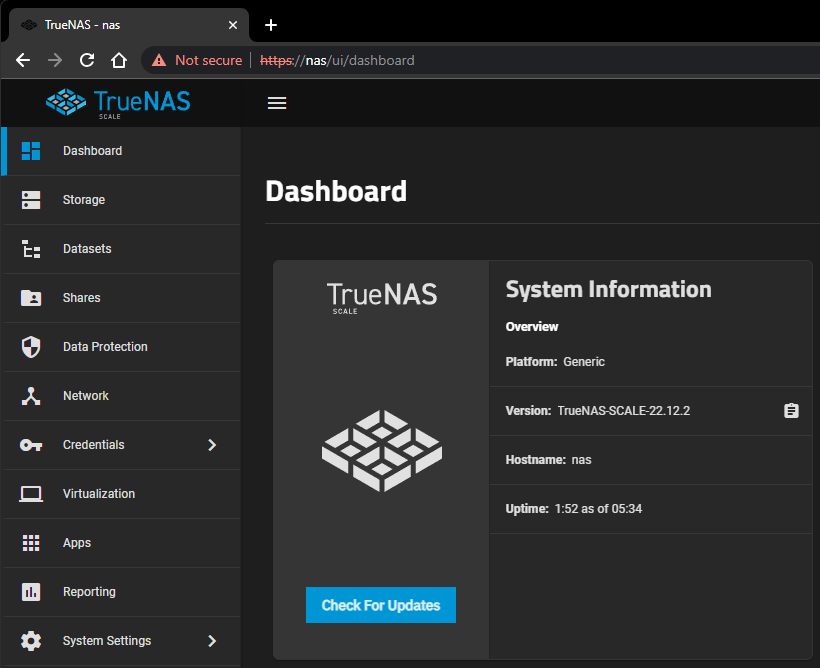Click the Virtualization laptop icon
This screenshot has height=668, width=820.
point(31,494)
